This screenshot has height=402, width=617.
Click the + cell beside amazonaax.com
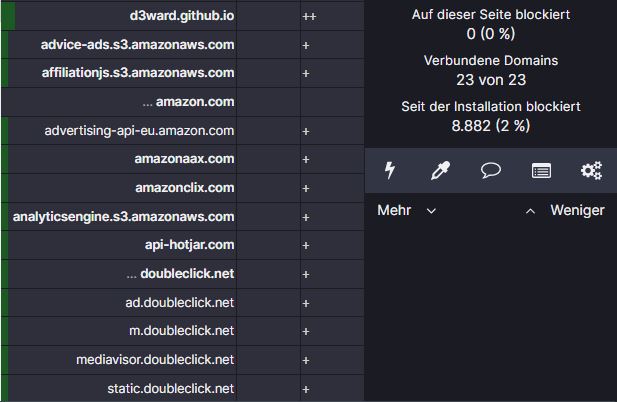(306, 159)
